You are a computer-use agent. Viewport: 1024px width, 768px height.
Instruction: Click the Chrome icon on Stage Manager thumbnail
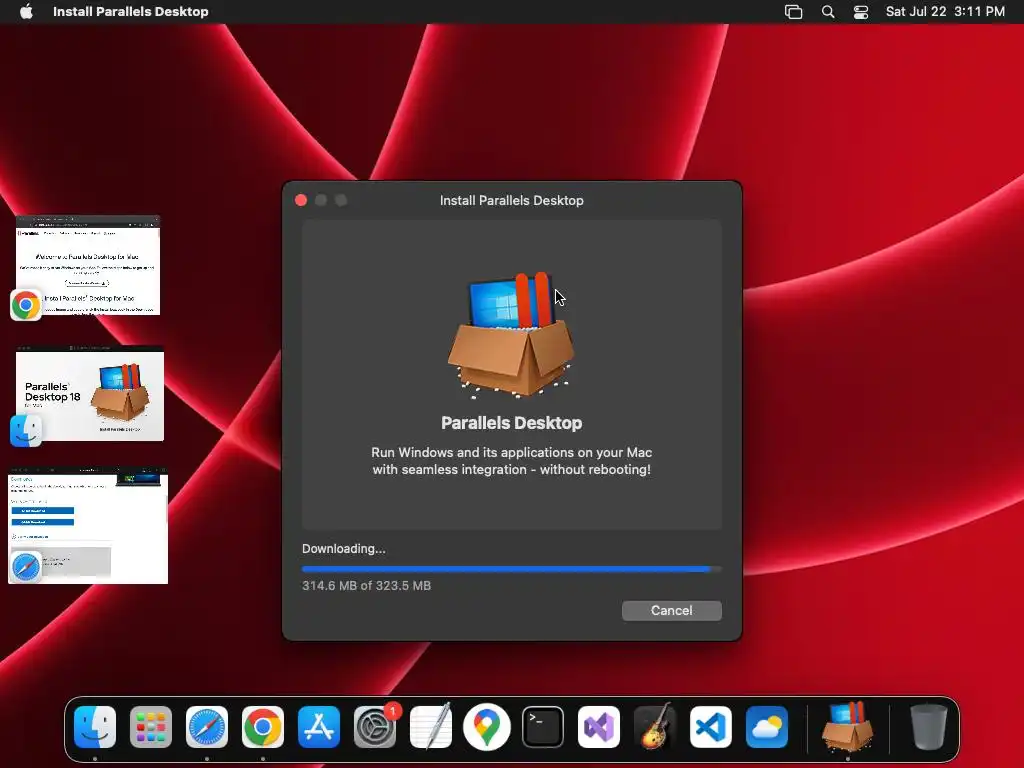[x=26, y=305]
